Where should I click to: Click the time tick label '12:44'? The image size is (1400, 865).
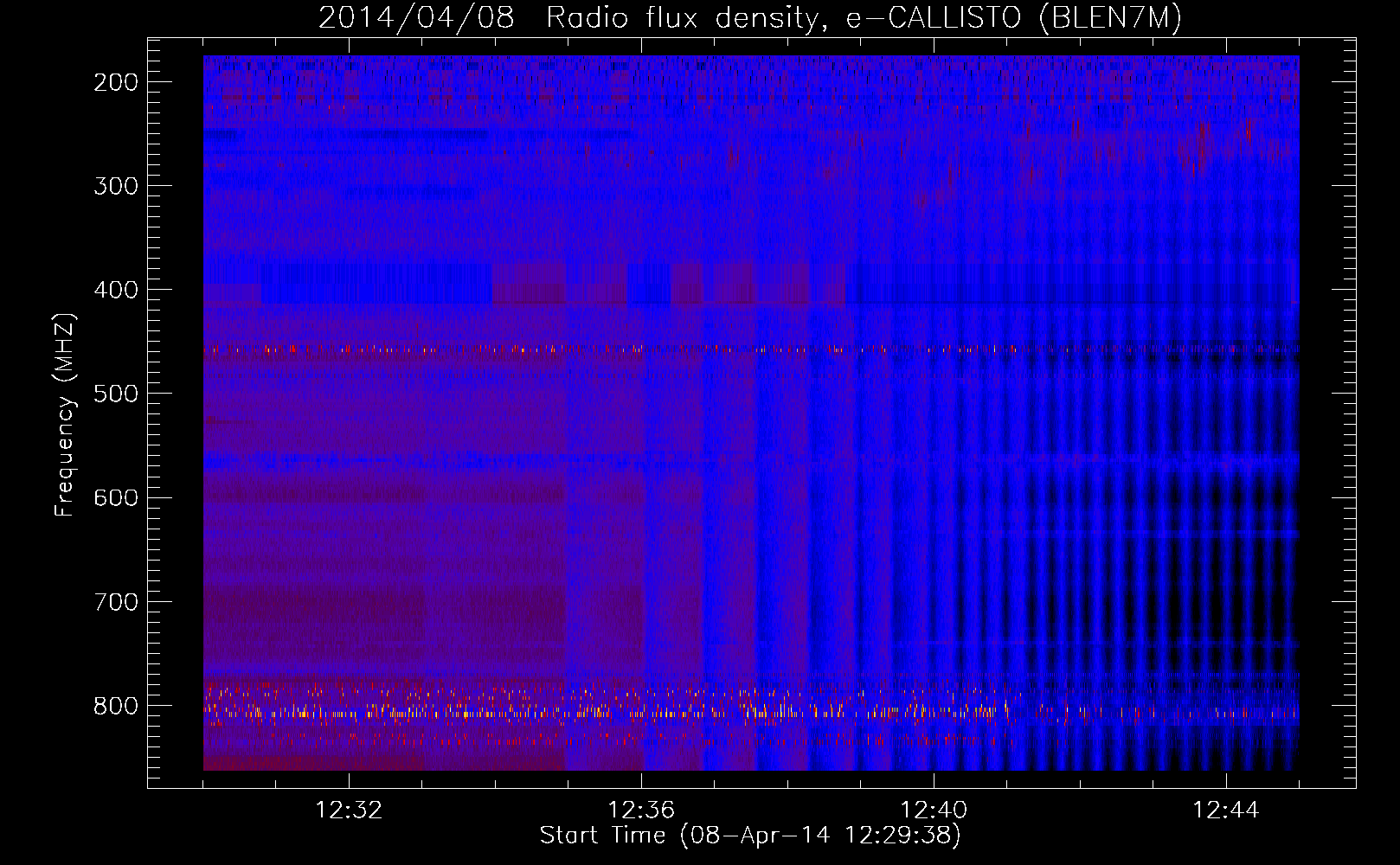coord(1226,811)
